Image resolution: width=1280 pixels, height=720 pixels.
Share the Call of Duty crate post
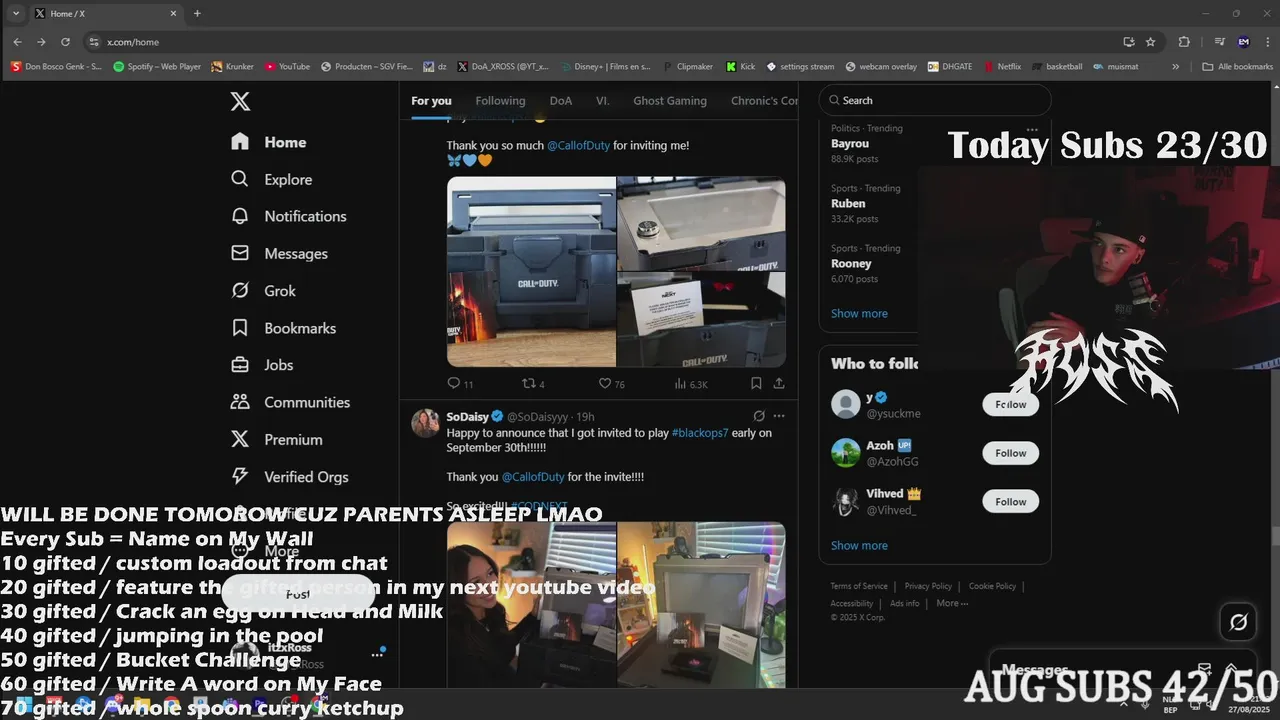[779, 383]
